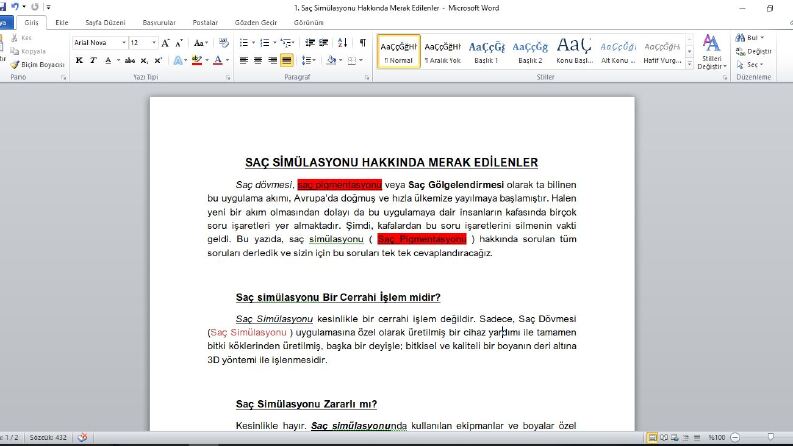Toggle italic T formatting
Screen dimensions: 793x446
pos(93,60)
